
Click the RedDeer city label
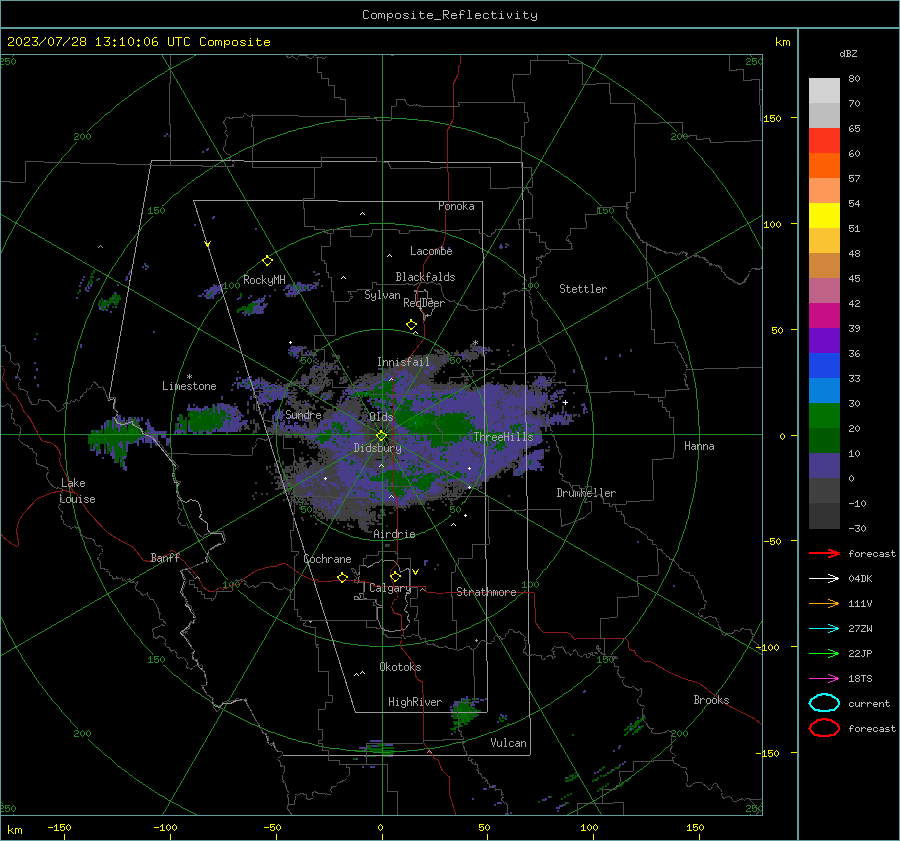coord(424,303)
